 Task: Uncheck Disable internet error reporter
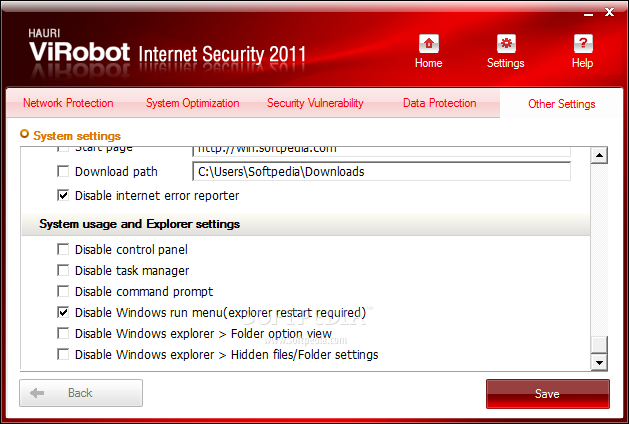click(63, 196)
